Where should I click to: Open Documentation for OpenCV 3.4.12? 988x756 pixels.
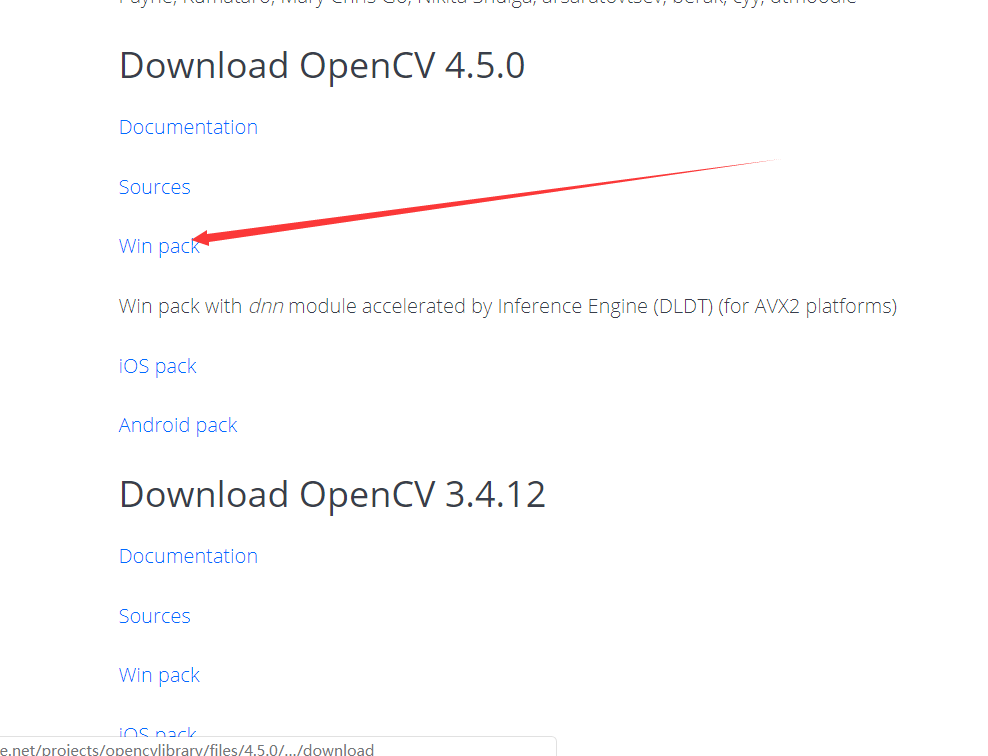(x=188, y=556)
